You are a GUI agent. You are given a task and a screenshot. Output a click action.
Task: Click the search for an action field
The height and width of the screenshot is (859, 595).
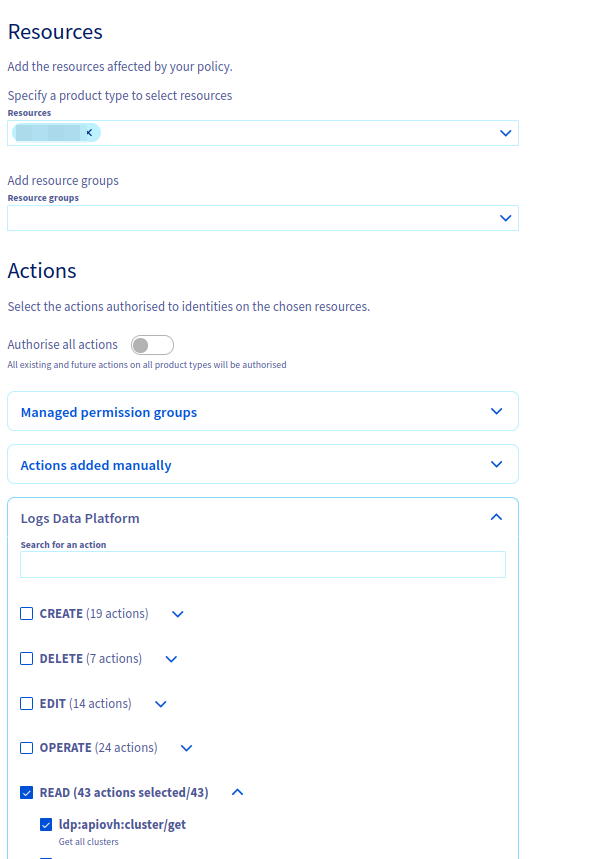262,564
